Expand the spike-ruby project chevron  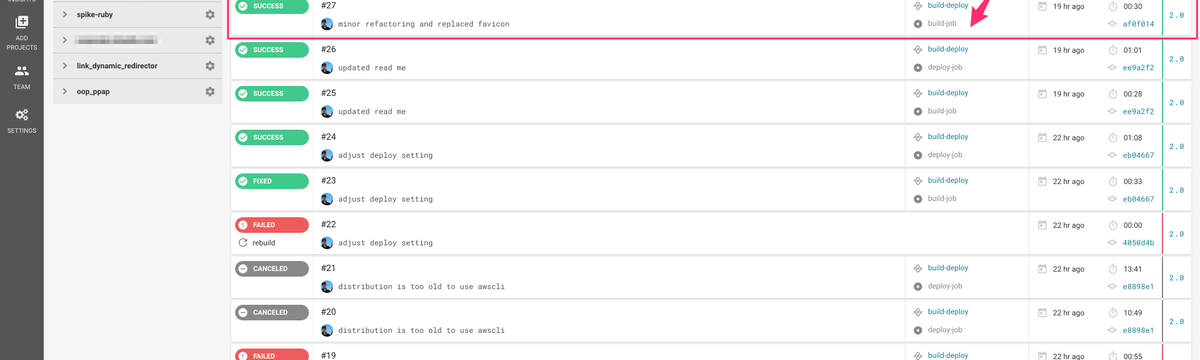65,15
